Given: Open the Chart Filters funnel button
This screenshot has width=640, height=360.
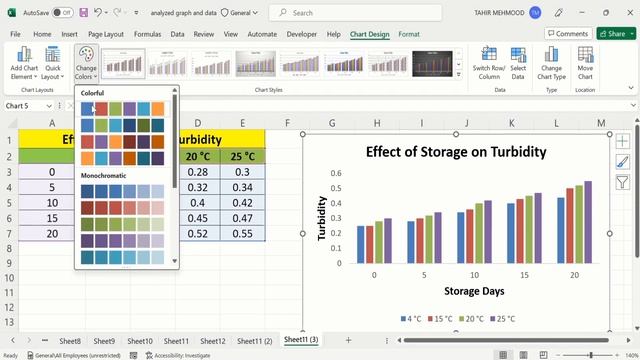Looking at the screenshot, I should pos(622,182).
